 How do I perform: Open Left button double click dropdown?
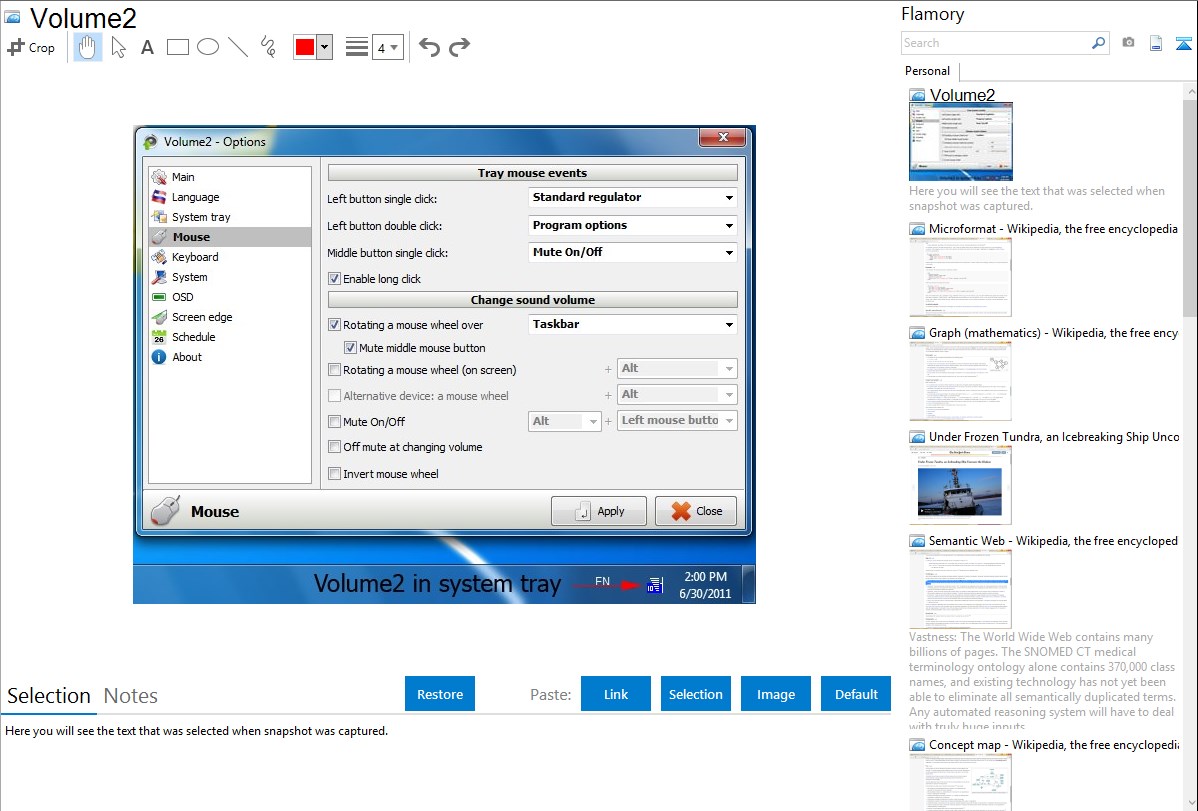click(x=633, y=225)
